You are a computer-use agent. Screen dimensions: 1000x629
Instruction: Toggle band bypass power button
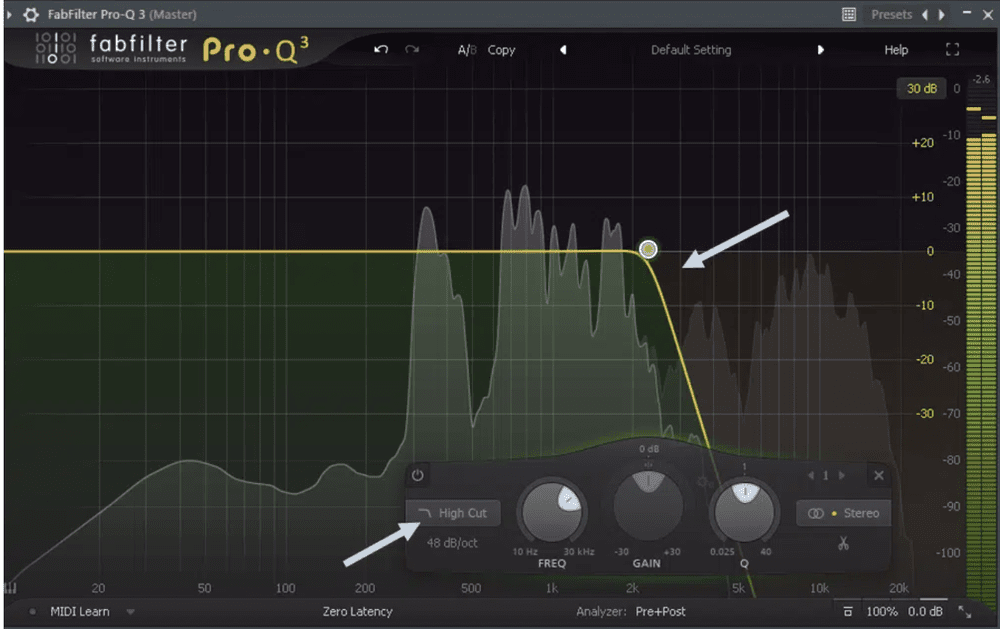[417, 475]
